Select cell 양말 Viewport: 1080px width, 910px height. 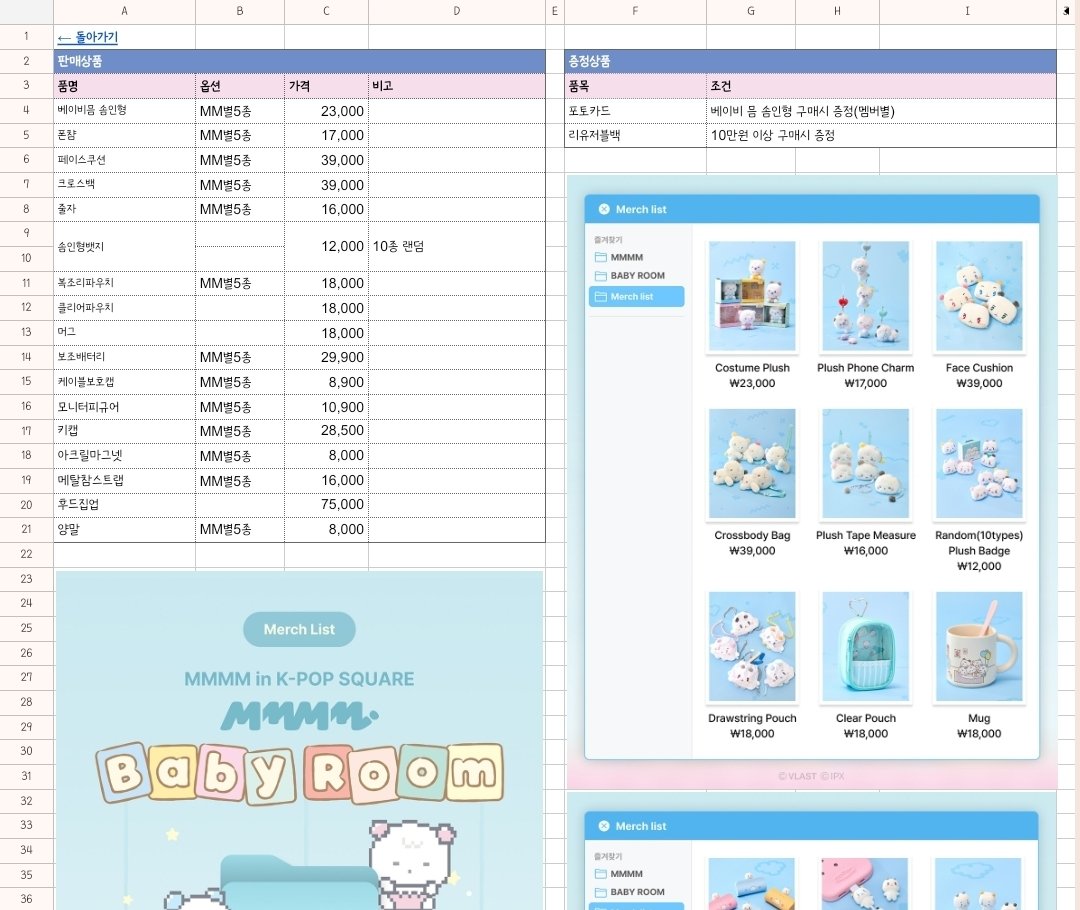(x=124, y=529)
